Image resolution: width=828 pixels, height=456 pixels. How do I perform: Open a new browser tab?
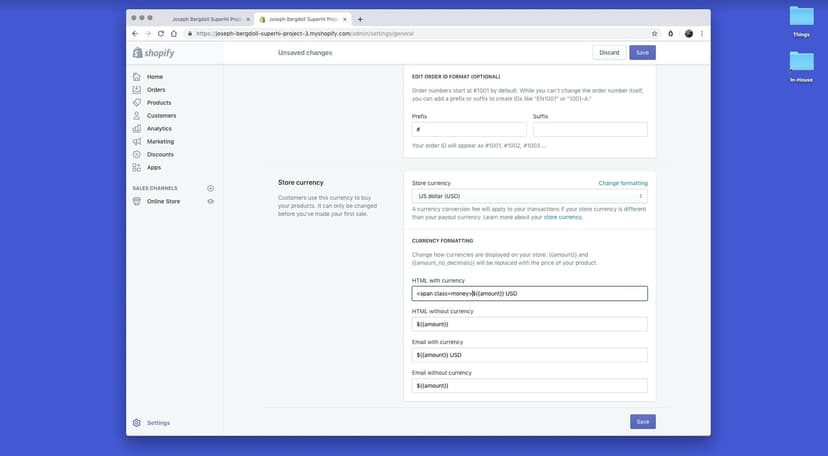(x=360, y=19)
